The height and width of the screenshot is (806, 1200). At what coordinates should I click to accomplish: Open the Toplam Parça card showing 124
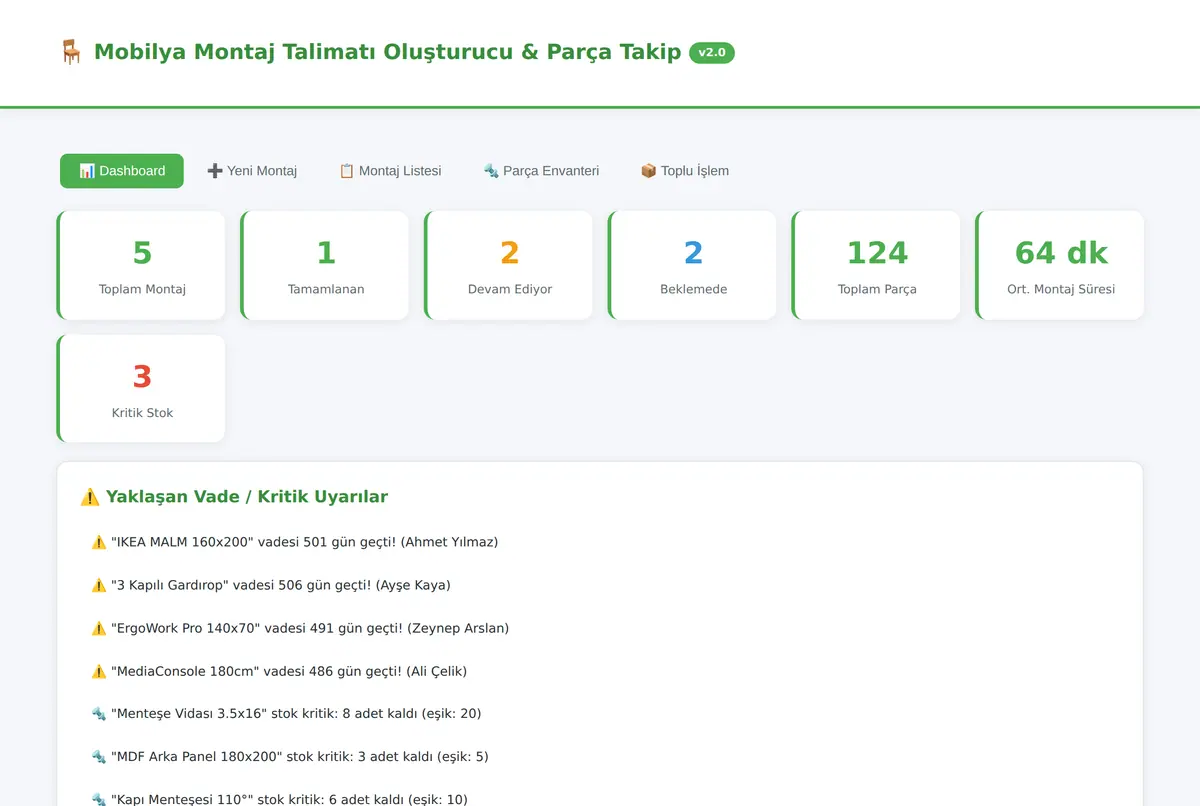click(x=877, y=265)
